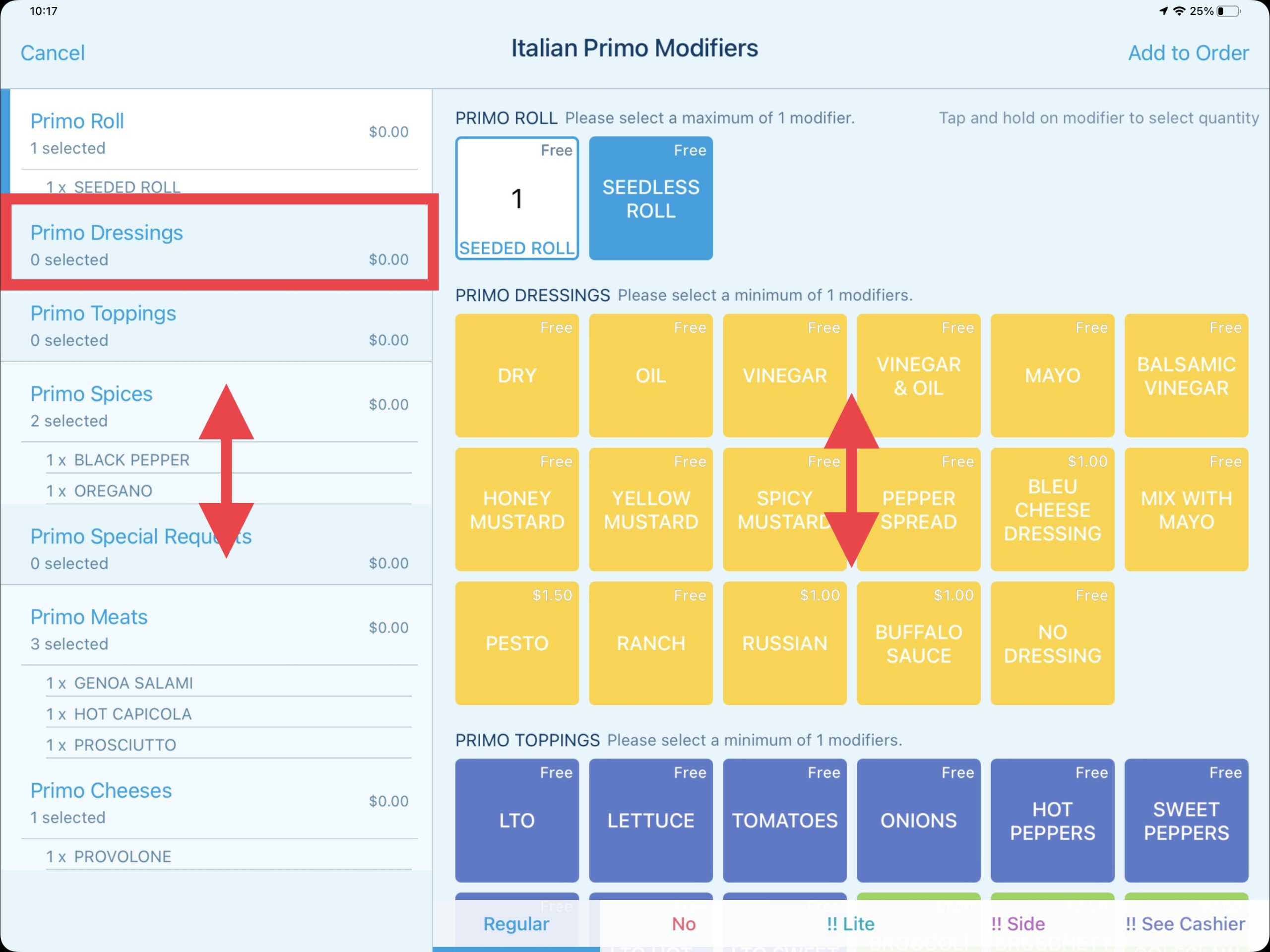This screenshot has height=952, width=1270.
Task: Select the 1 x PROVOLONE entry
Action: click(229, 856)
